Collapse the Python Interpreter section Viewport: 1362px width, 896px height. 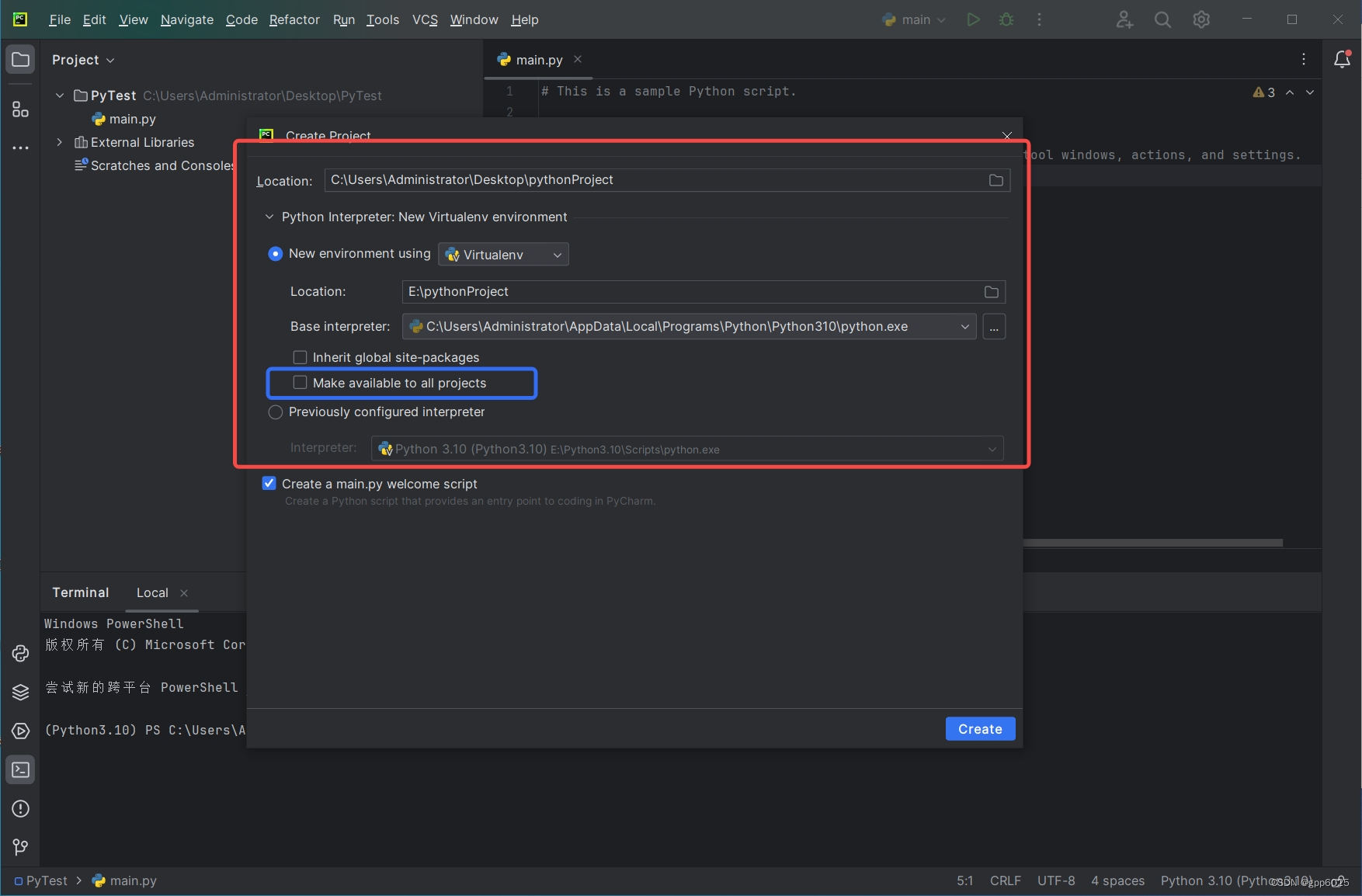tap(269, 217)
